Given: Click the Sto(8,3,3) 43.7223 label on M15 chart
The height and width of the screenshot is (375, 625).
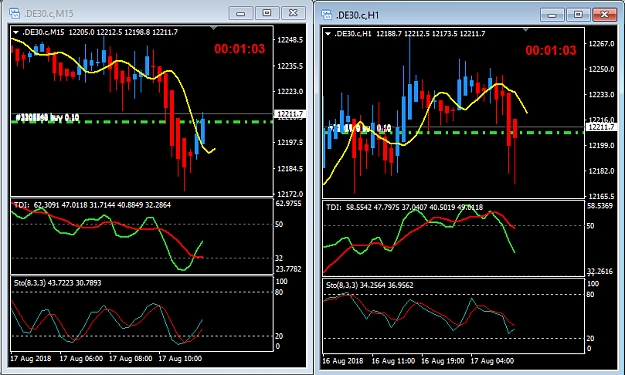Looking at the screenshot, I should 57,283.
